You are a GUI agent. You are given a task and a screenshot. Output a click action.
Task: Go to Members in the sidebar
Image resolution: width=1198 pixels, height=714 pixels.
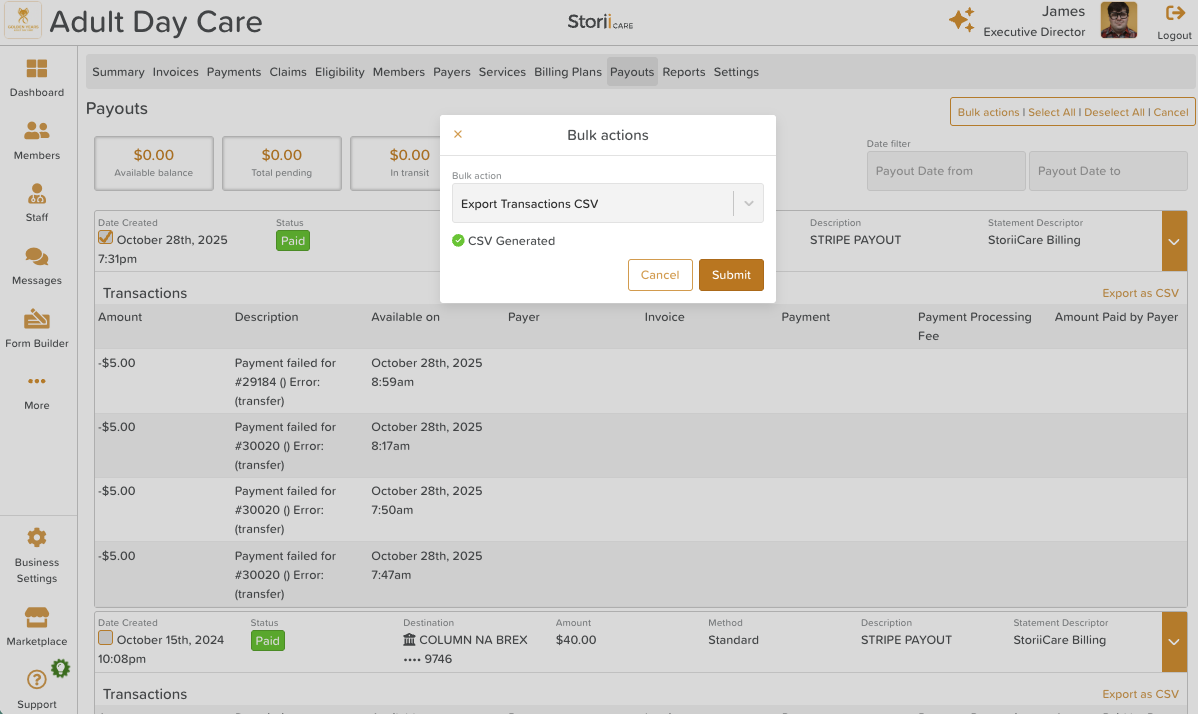tap(37, 131)
